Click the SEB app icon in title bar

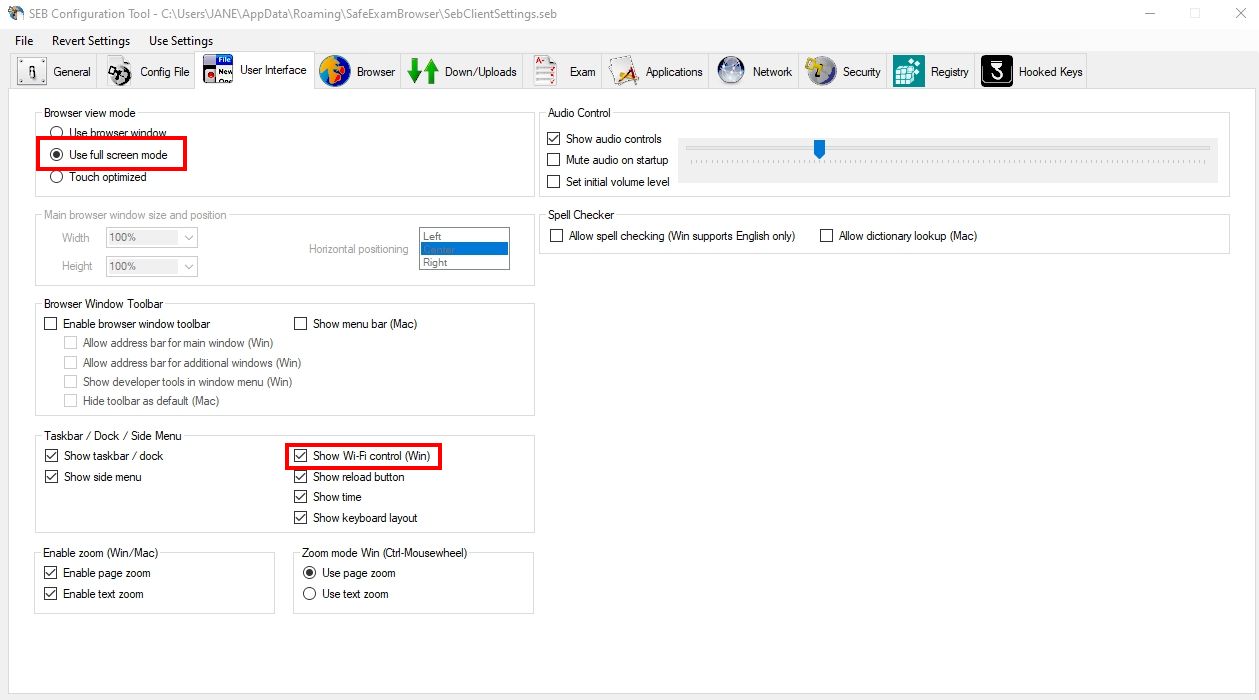[15, 14]
